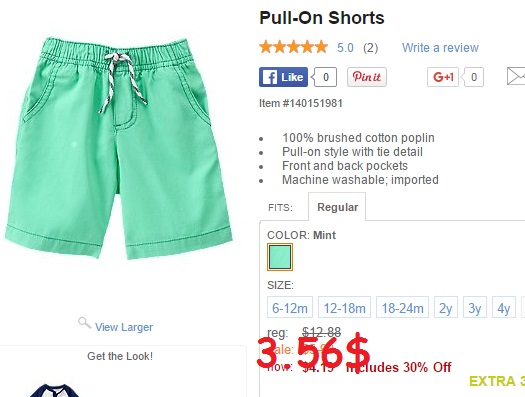Click the magnifying glass zoom icon
The image size is (525, 397).
point(84,323)
